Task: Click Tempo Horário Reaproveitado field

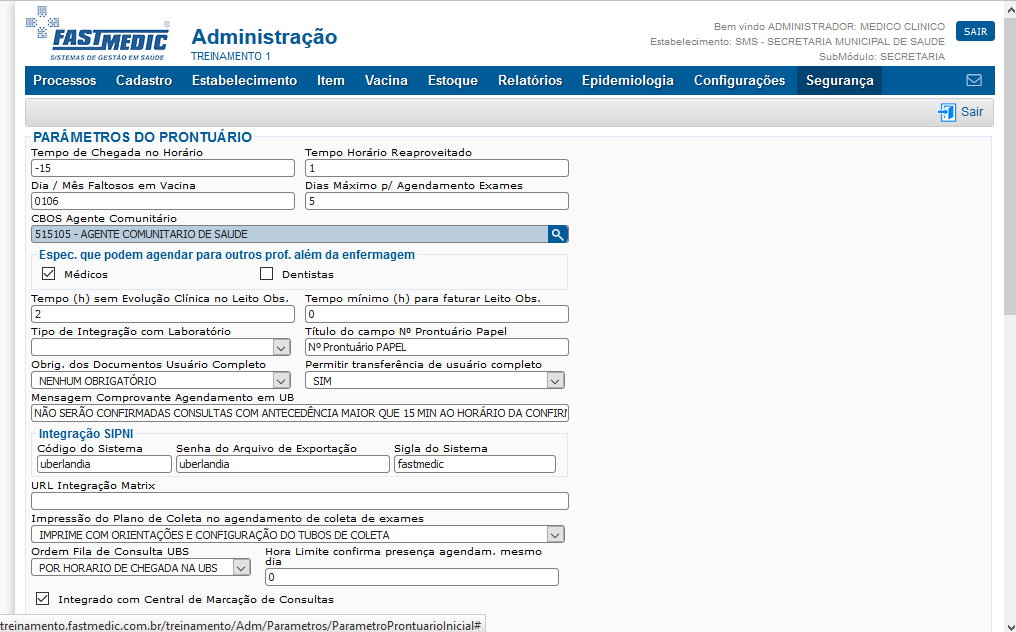Action: (437, 168)
